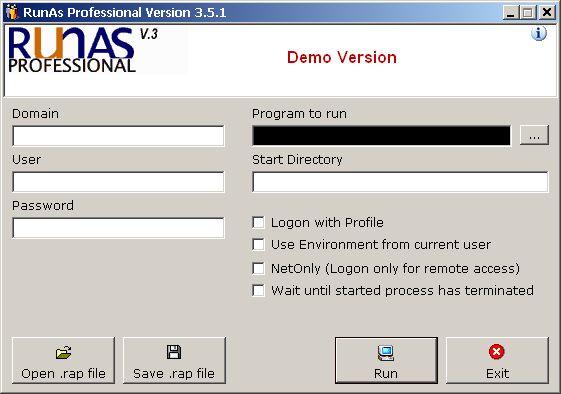Click the Program to run field
Image resolution: width=561 pixels, height=394 pixels.
click(381, 136)
